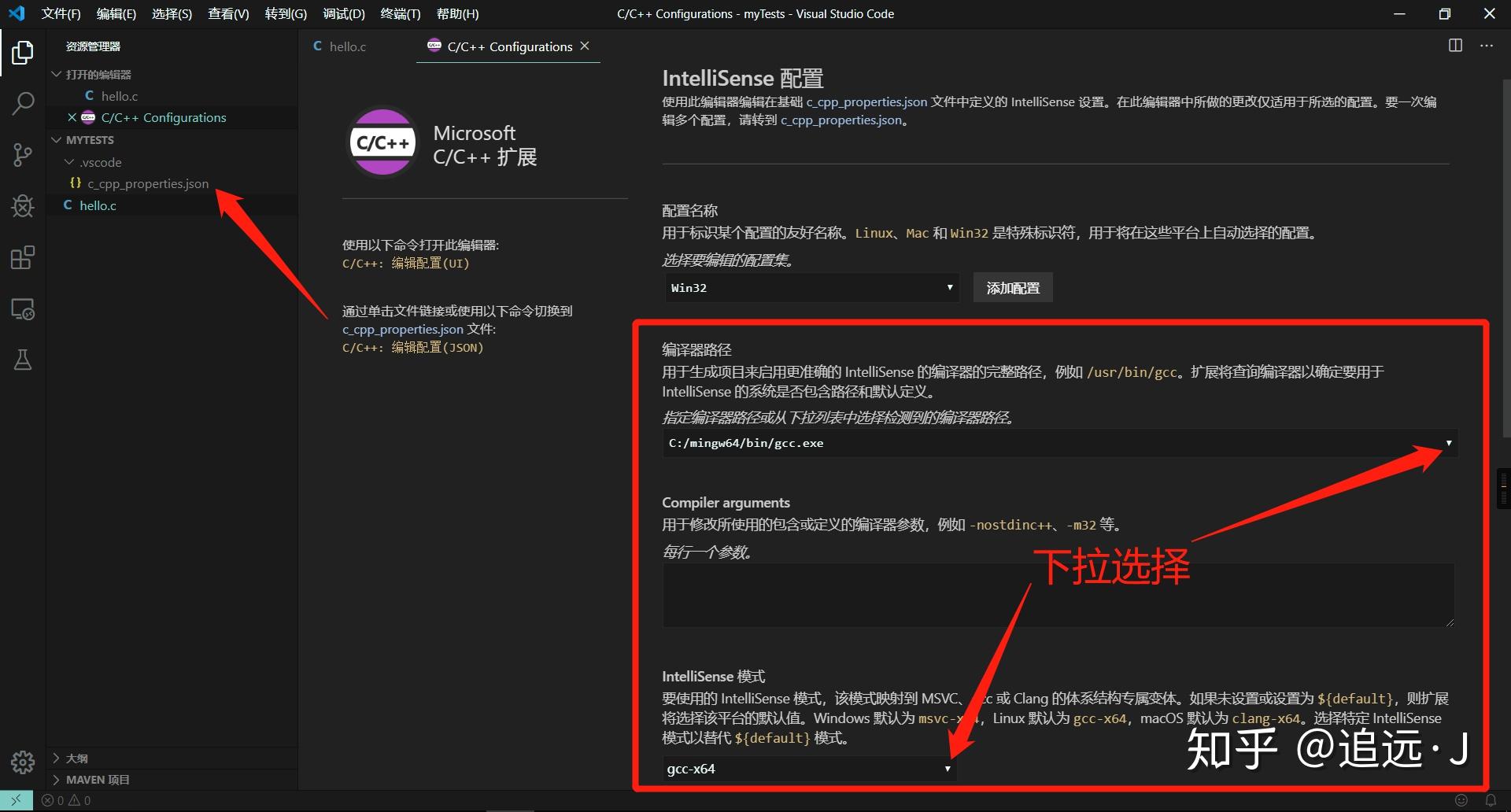Open the Testing flask icon

click(22, 360)
